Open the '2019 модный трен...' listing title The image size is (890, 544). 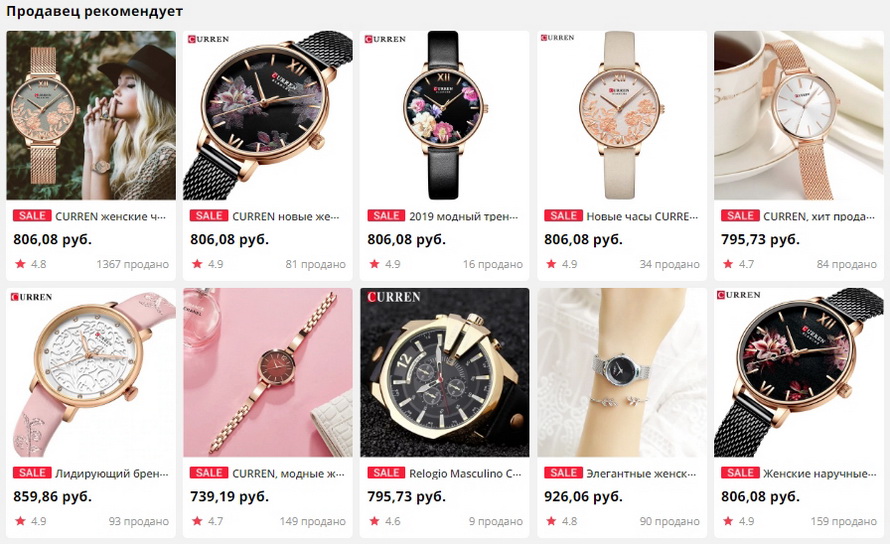(464, 216)
